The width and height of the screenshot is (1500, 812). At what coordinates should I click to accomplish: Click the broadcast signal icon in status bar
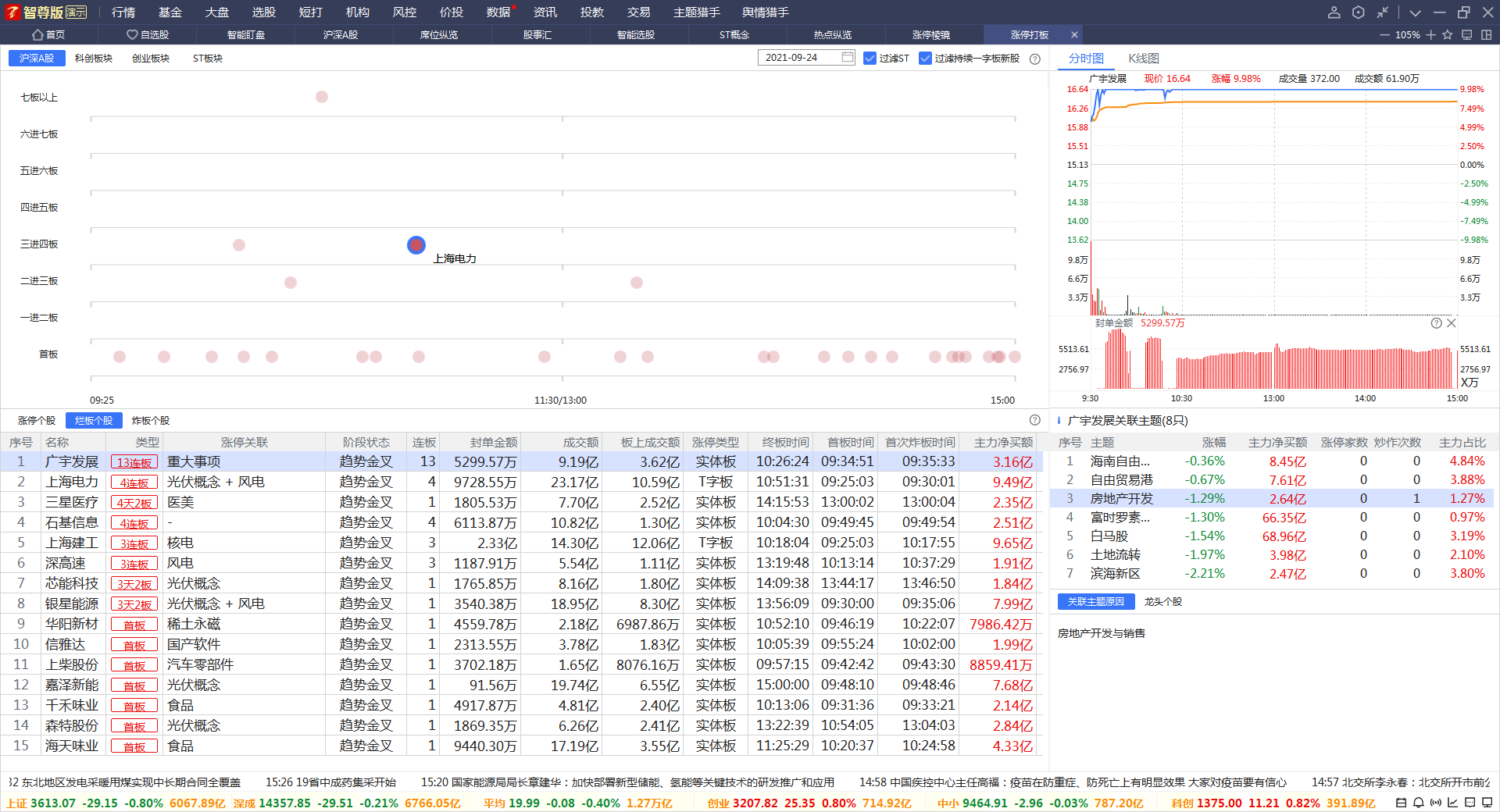1435,803
